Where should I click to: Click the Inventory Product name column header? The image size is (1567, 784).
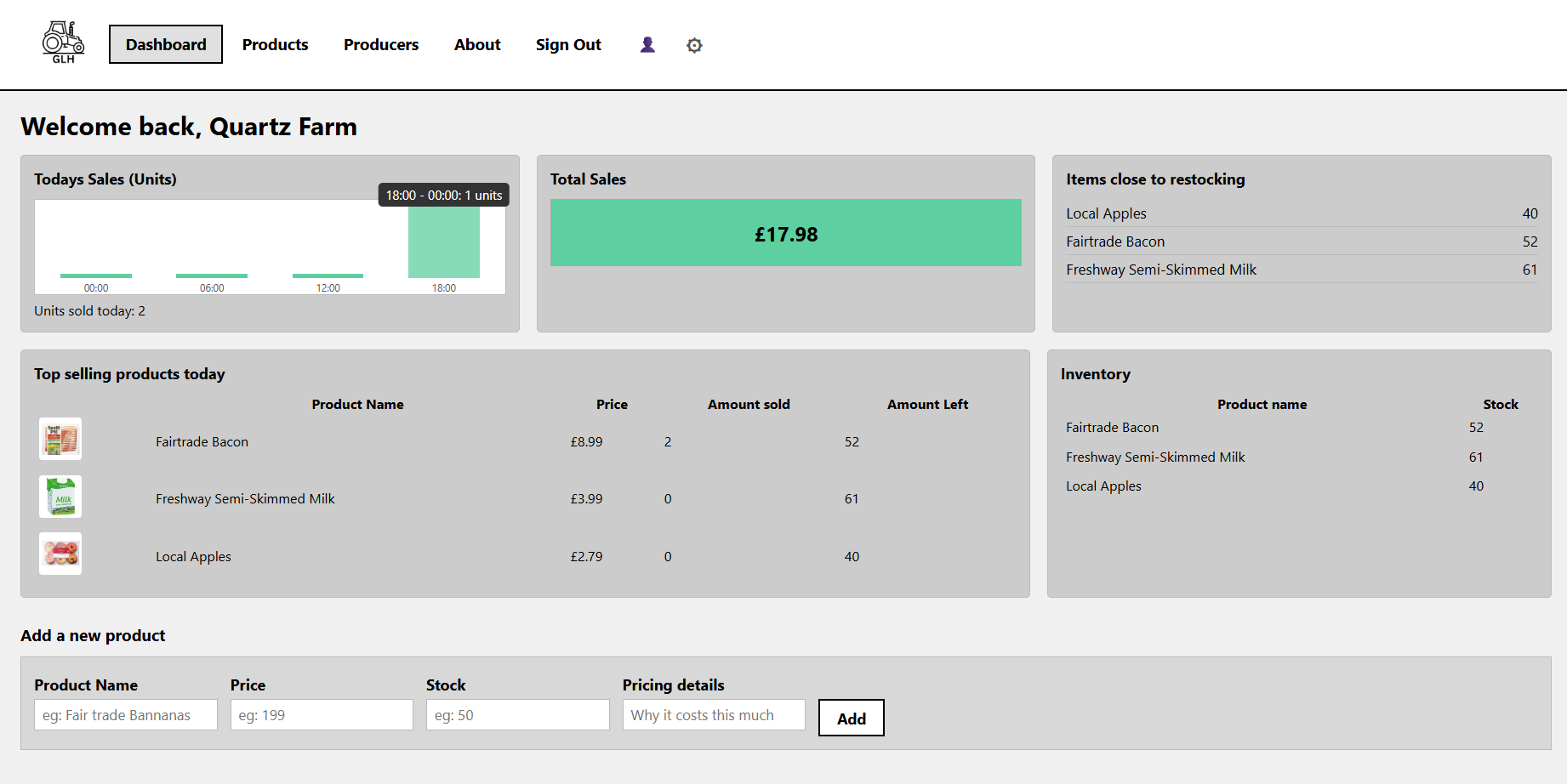pos(1262,405)
